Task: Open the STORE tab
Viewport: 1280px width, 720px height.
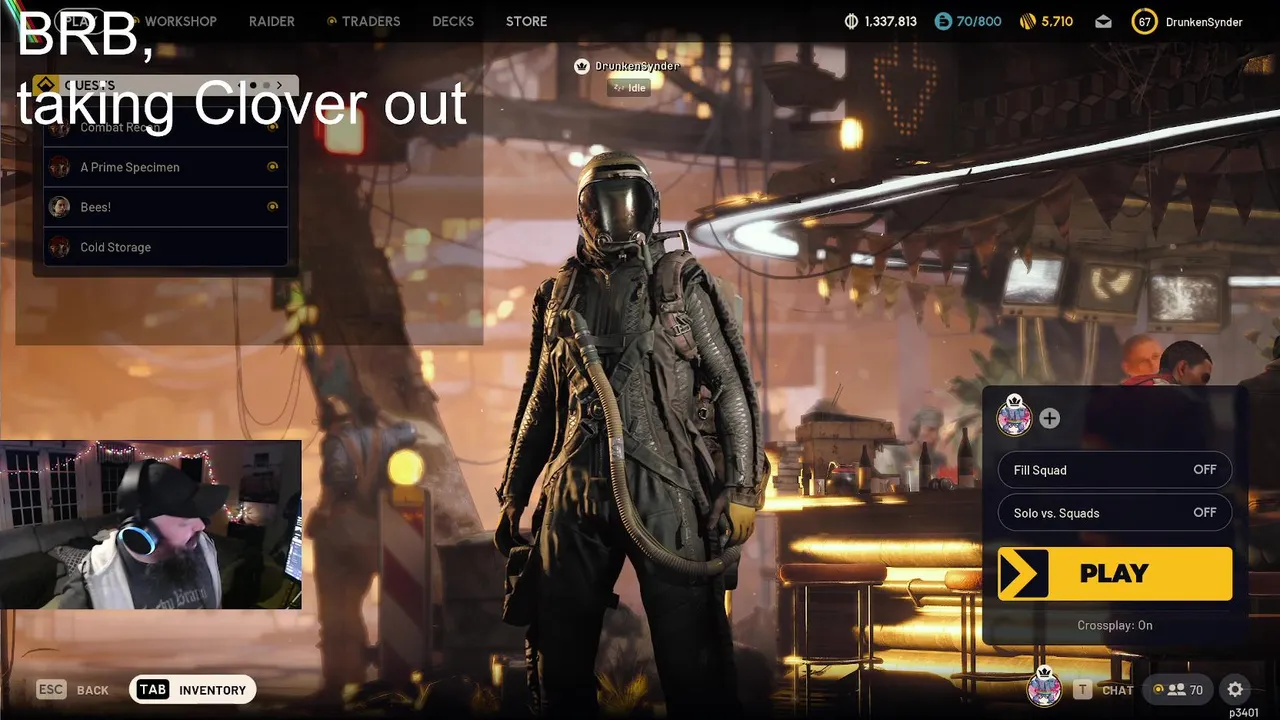Action: coord(526,21)
